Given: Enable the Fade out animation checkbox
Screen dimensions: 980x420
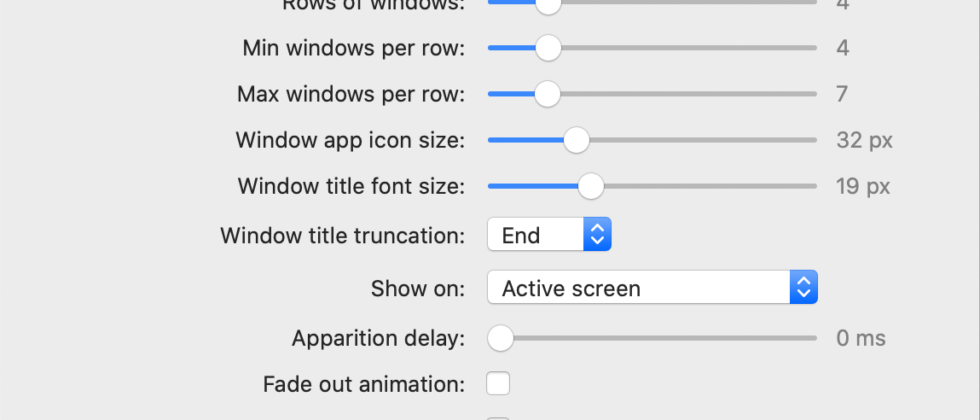Looking at the screenshot, I should [x=498, y=383].
